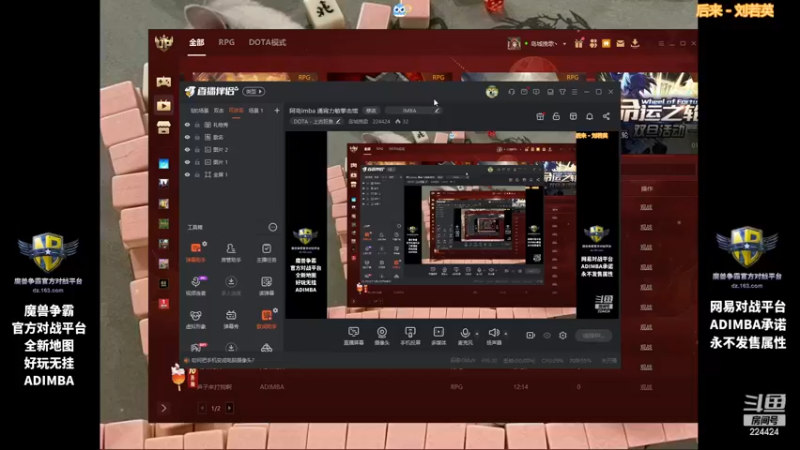Click the live preview canvas

pyautogui.click(x=452, y=225)
